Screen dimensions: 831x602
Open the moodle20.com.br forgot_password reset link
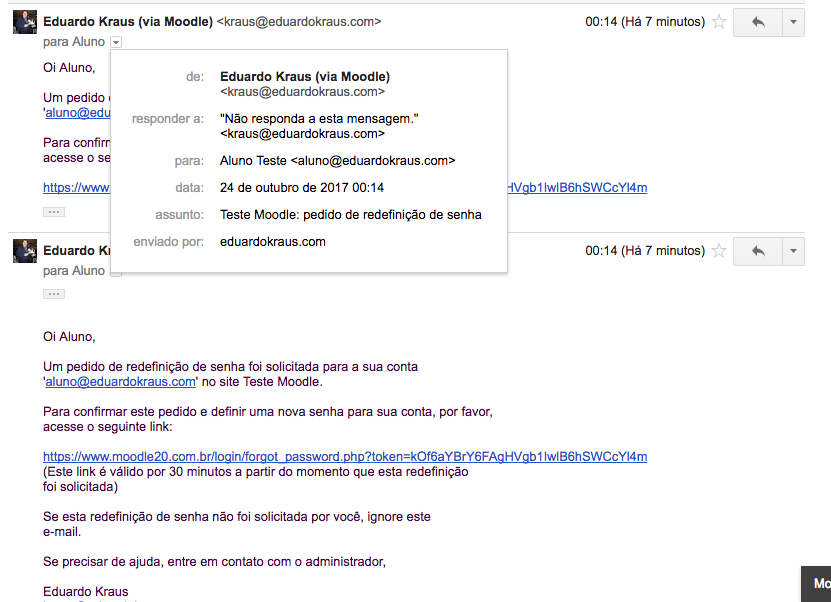pos(345,456)
